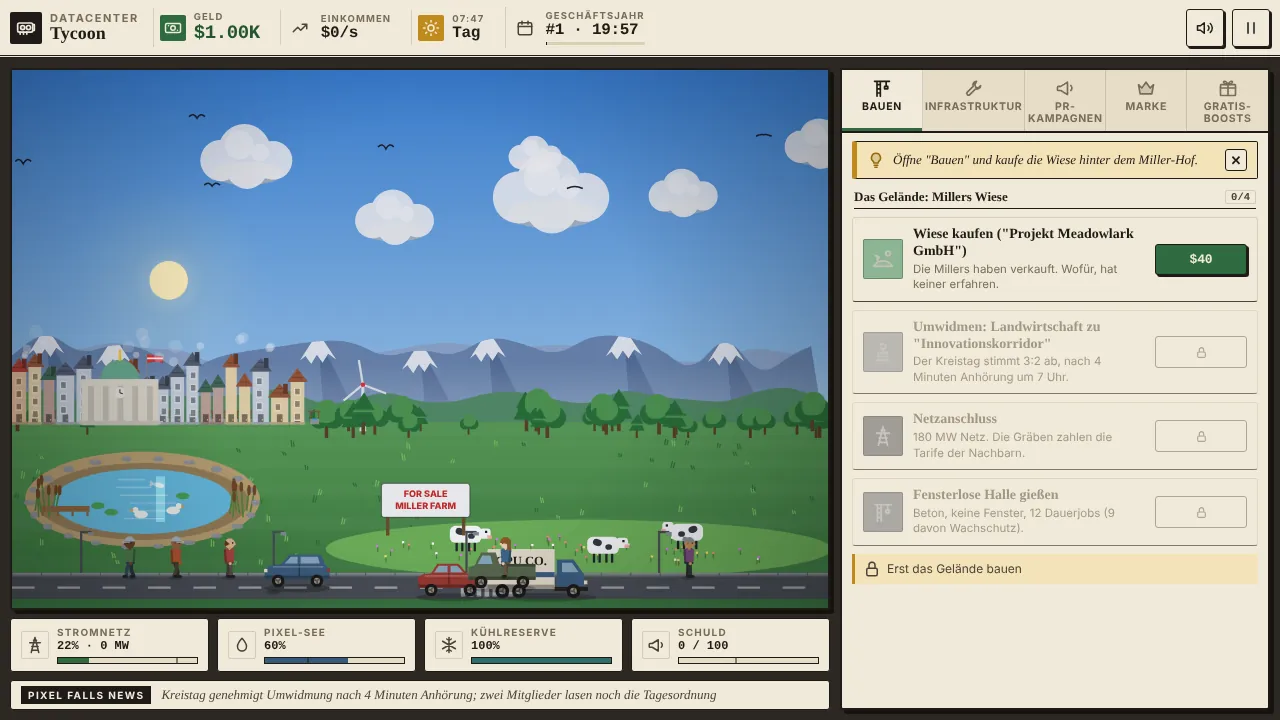
Task: Switch to the Infrastruktur tab
Action: pos(973,99)
